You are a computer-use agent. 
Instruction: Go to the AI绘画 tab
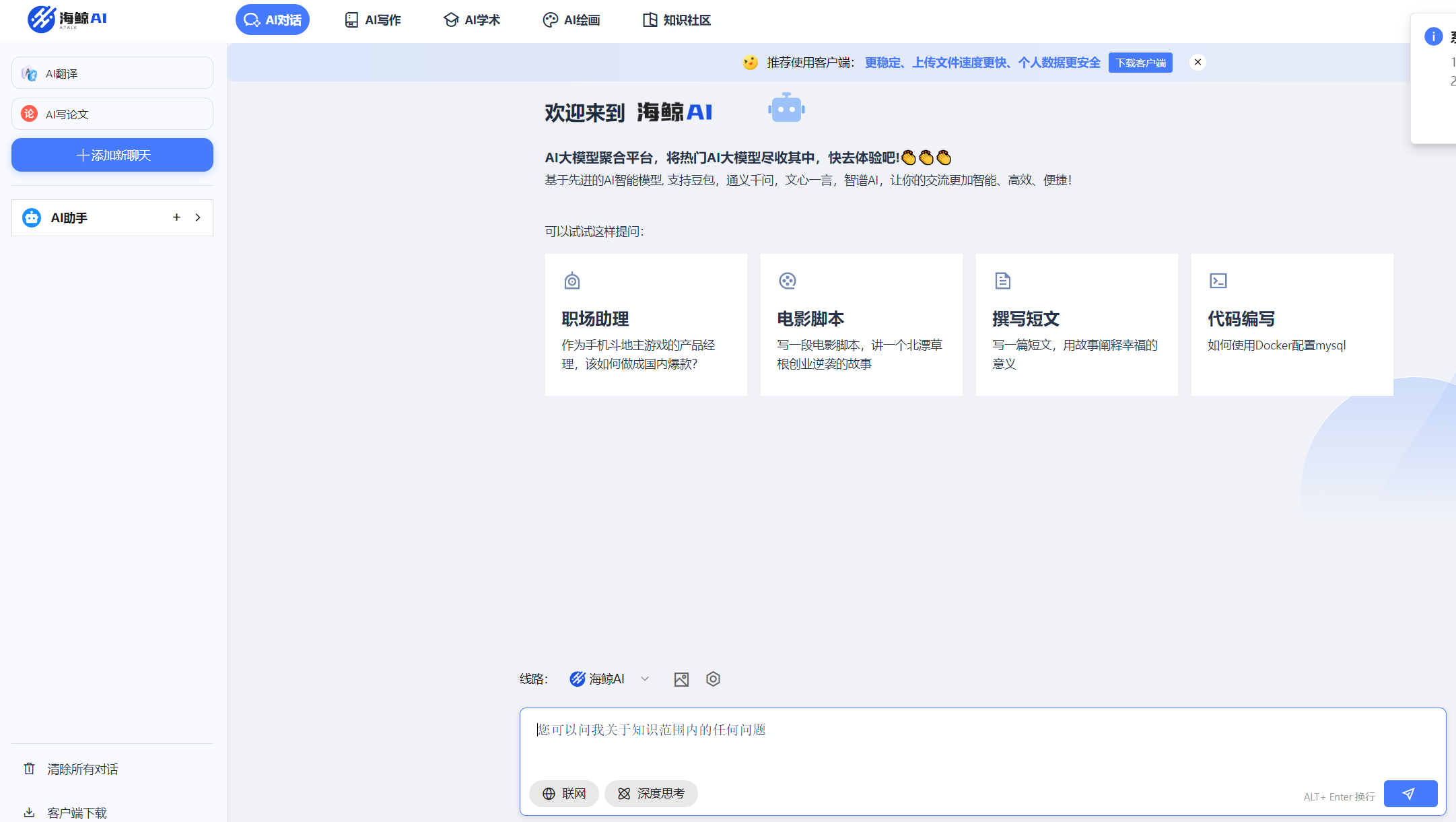(x=571, y=20)
